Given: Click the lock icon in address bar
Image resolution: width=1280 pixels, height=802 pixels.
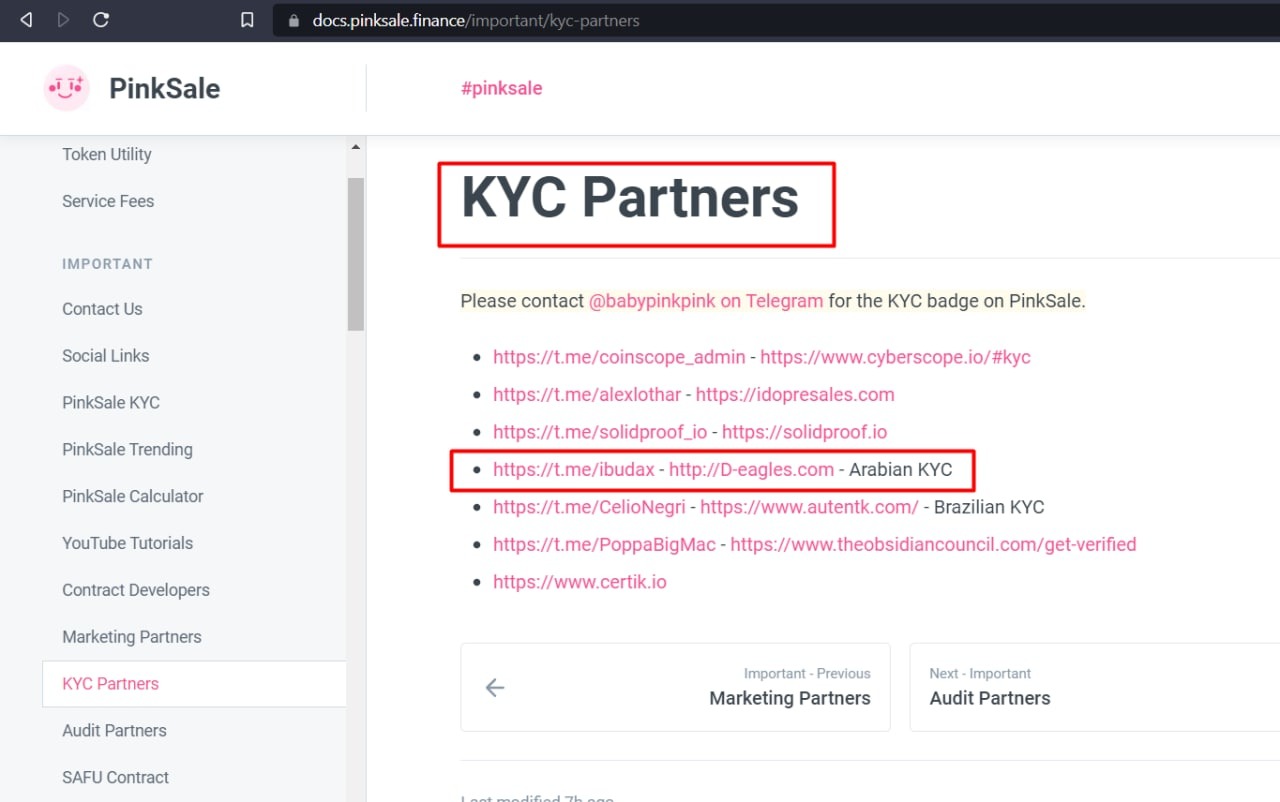Looking at the screenshot, I should point(293,20).
